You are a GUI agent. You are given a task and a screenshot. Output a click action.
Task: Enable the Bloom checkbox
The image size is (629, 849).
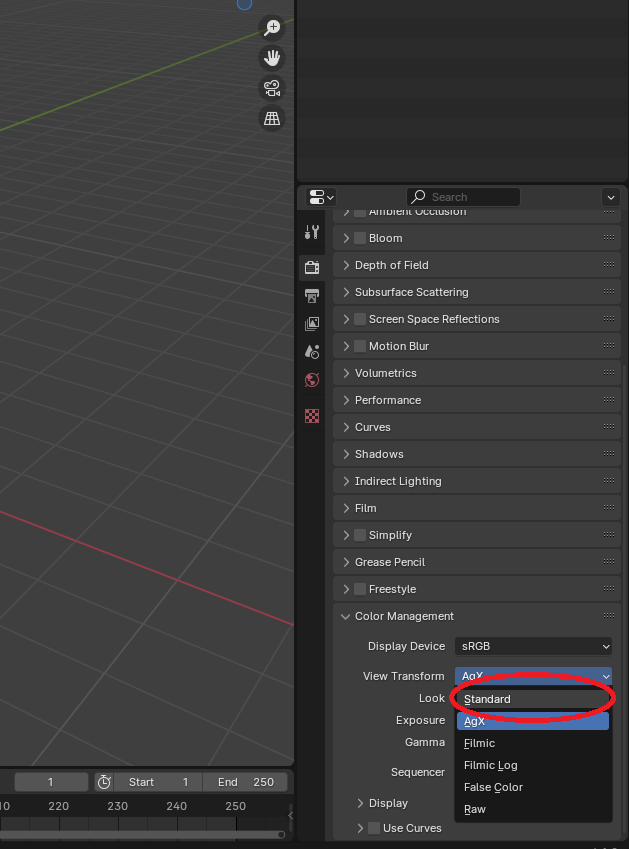(360, 238)
